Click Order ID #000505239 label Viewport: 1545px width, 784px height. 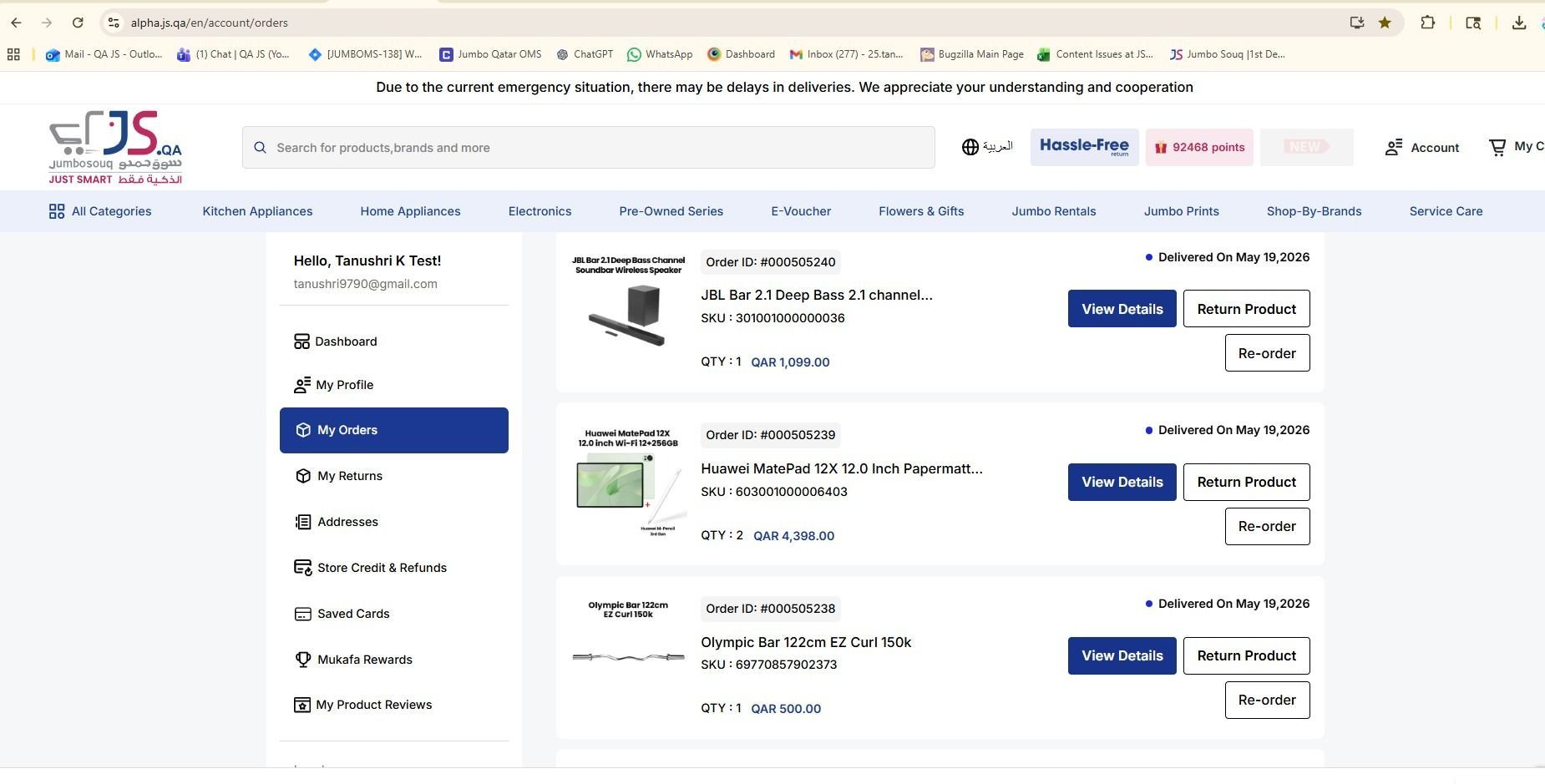(x=770, y=435)
